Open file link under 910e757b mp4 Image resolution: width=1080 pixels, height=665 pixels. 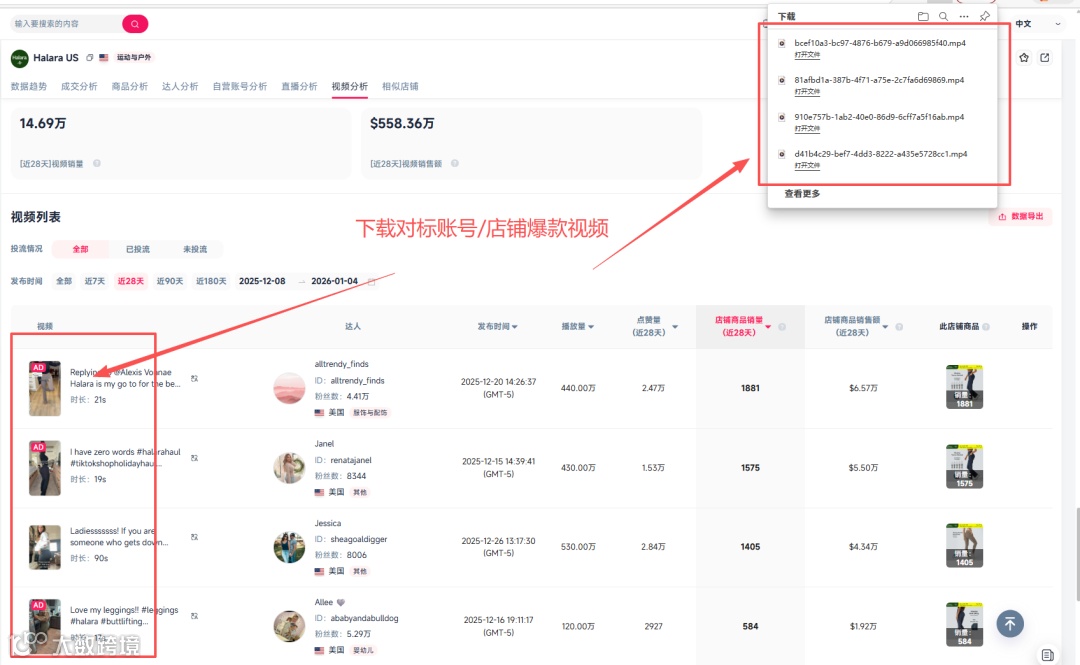pyautogui.click(x=807, y=129)
